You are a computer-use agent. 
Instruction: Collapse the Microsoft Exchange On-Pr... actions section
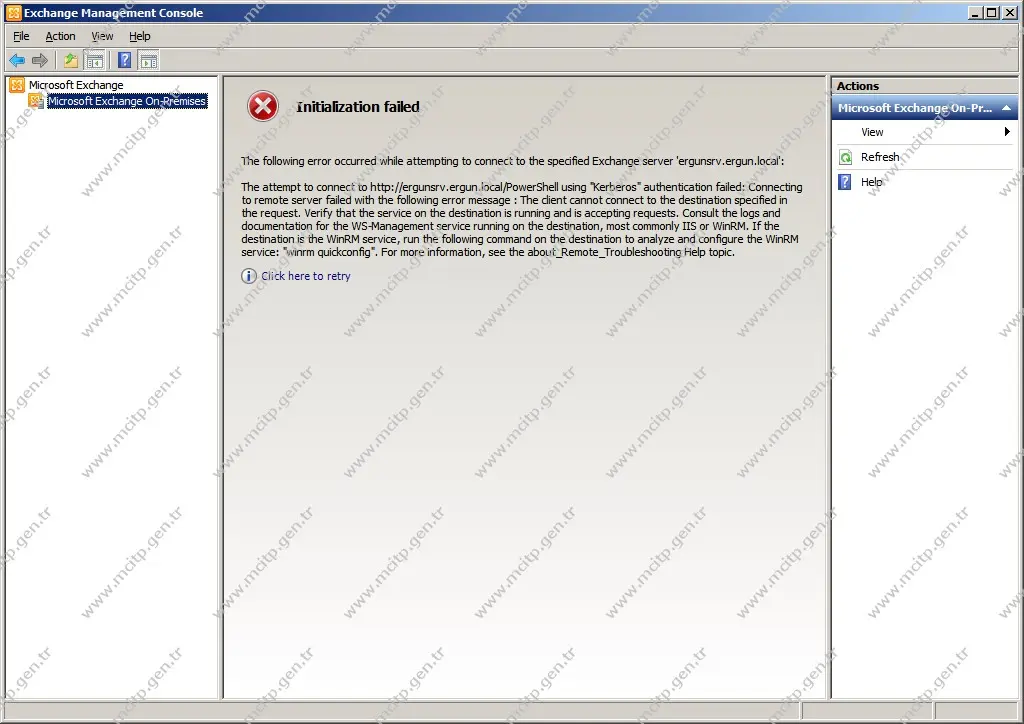pos(1006,108)
